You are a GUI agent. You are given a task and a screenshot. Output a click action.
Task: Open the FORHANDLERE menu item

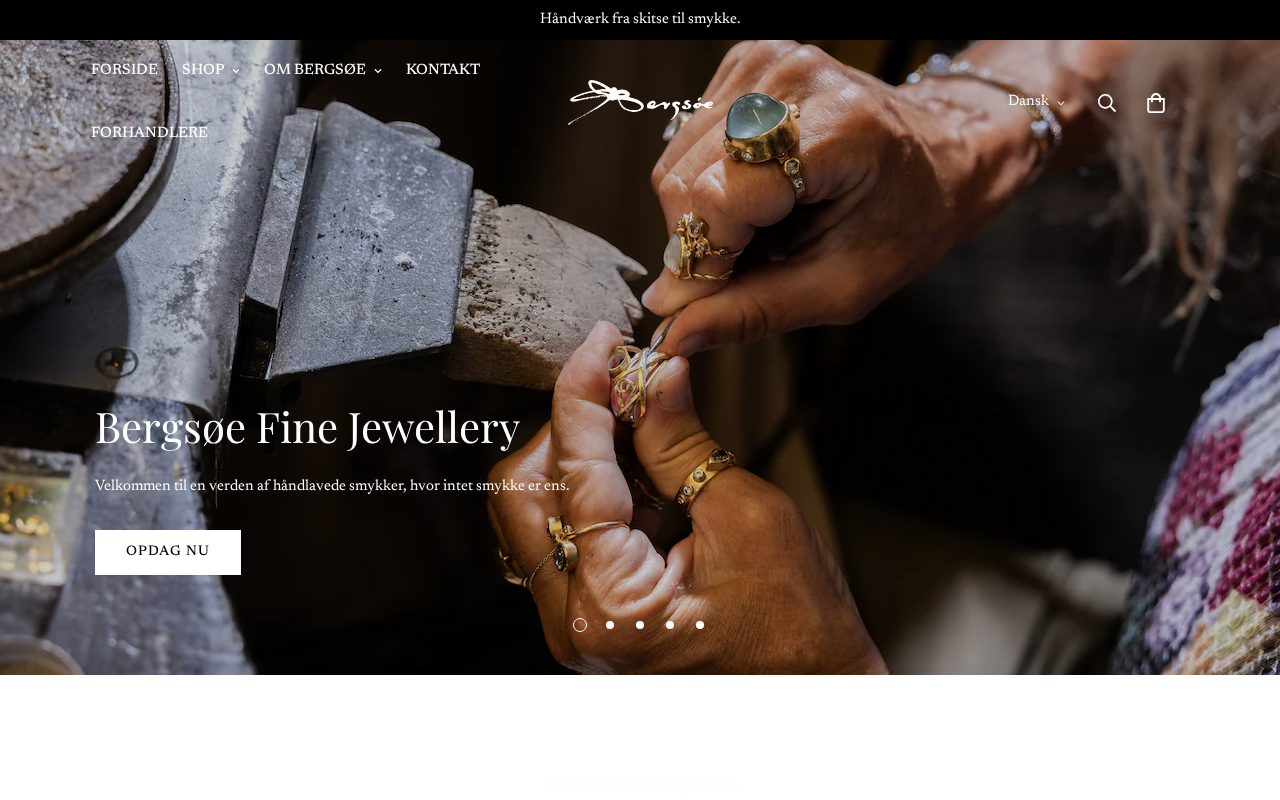(x=149, y=133)
